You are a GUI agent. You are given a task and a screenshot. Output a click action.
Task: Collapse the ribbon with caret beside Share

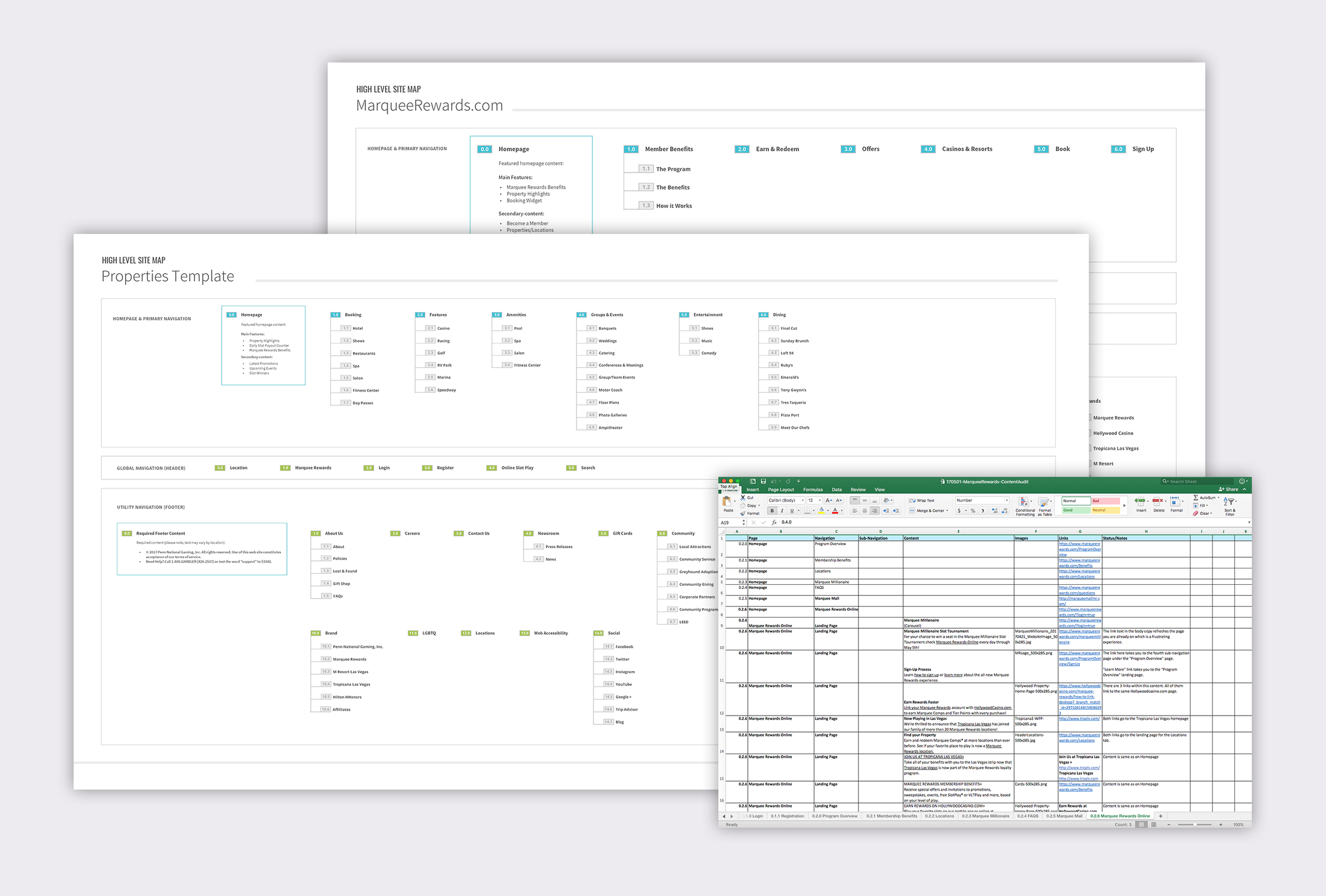pos(1244,489)
